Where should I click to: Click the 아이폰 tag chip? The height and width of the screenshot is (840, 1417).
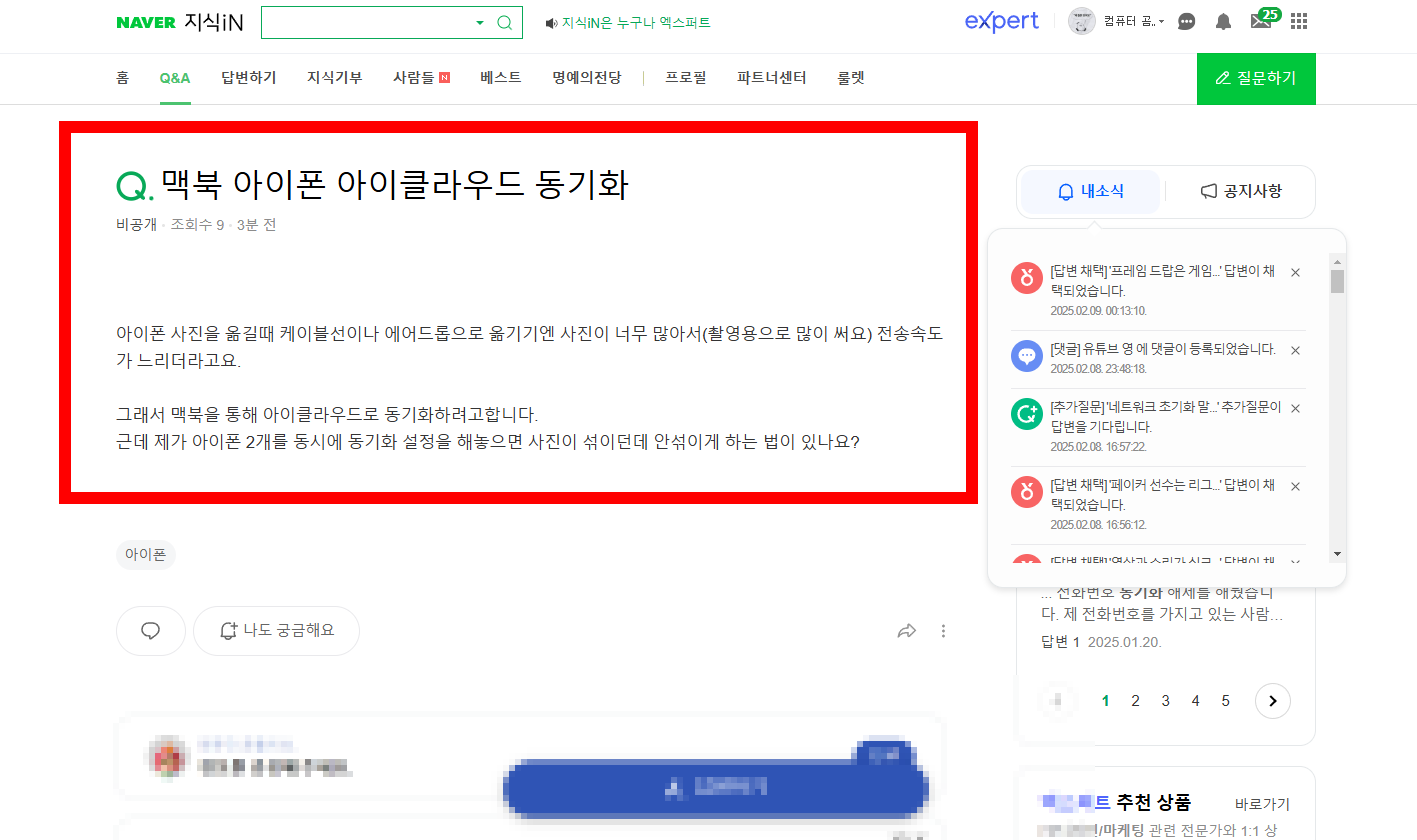point(146,555)
